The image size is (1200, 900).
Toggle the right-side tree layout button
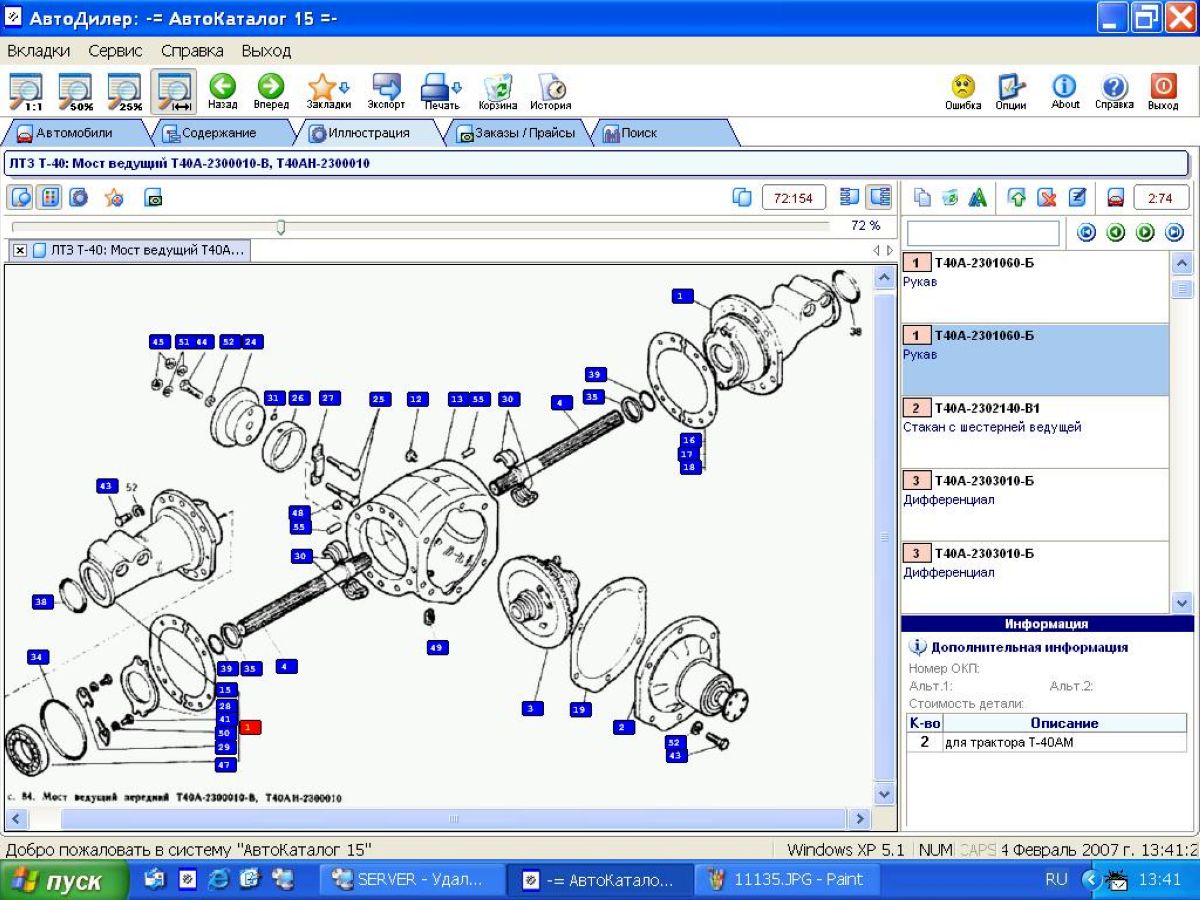[879, 198]
